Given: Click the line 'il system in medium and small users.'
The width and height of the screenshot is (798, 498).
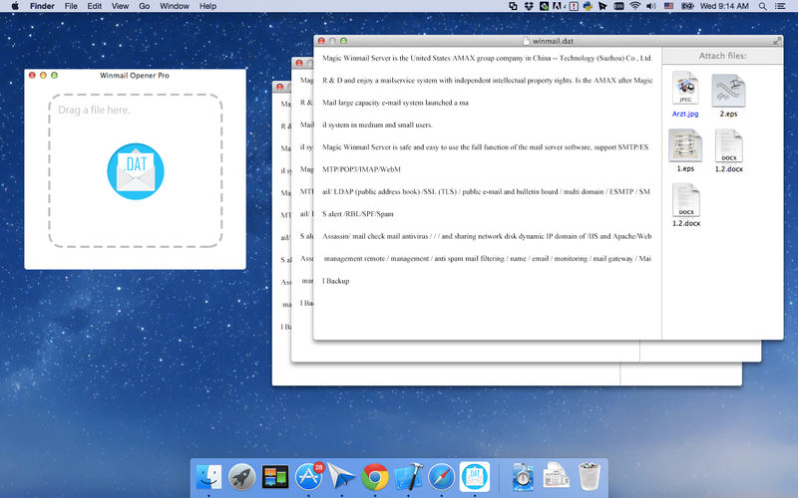Looking at the screenshot, I should click(x=377, y=125).
